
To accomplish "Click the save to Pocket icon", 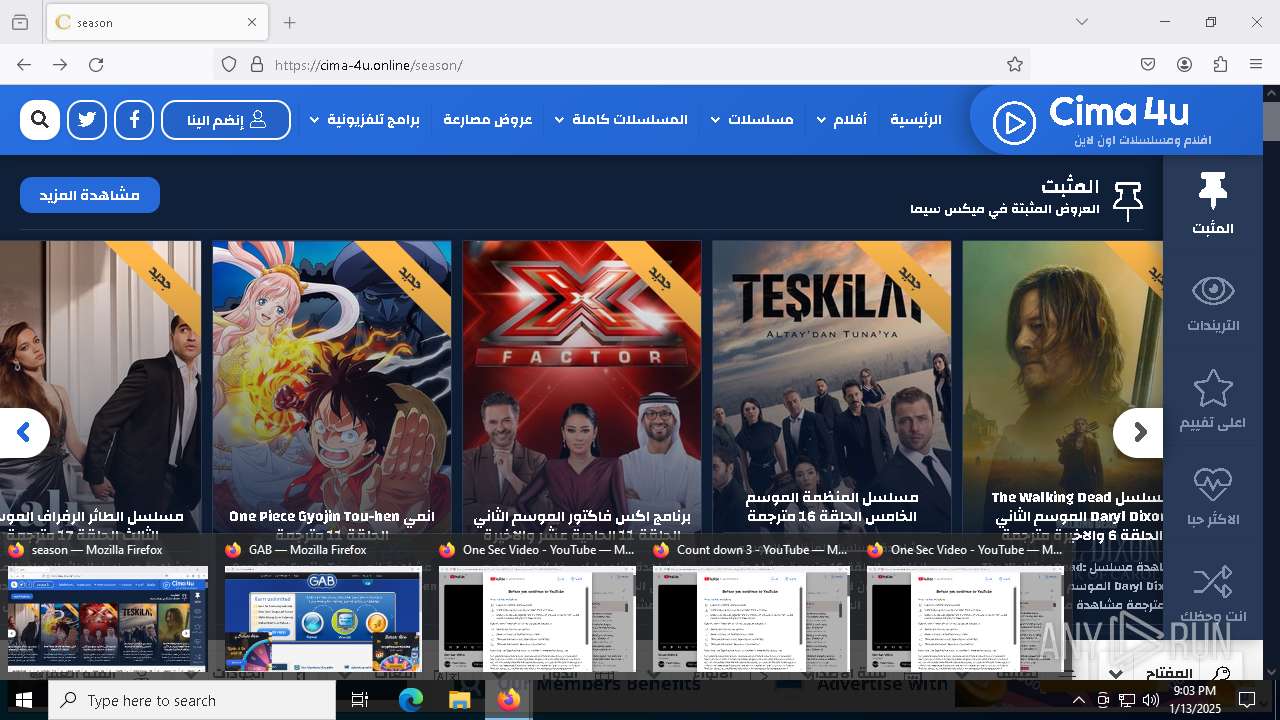I will pos(1148,64).
